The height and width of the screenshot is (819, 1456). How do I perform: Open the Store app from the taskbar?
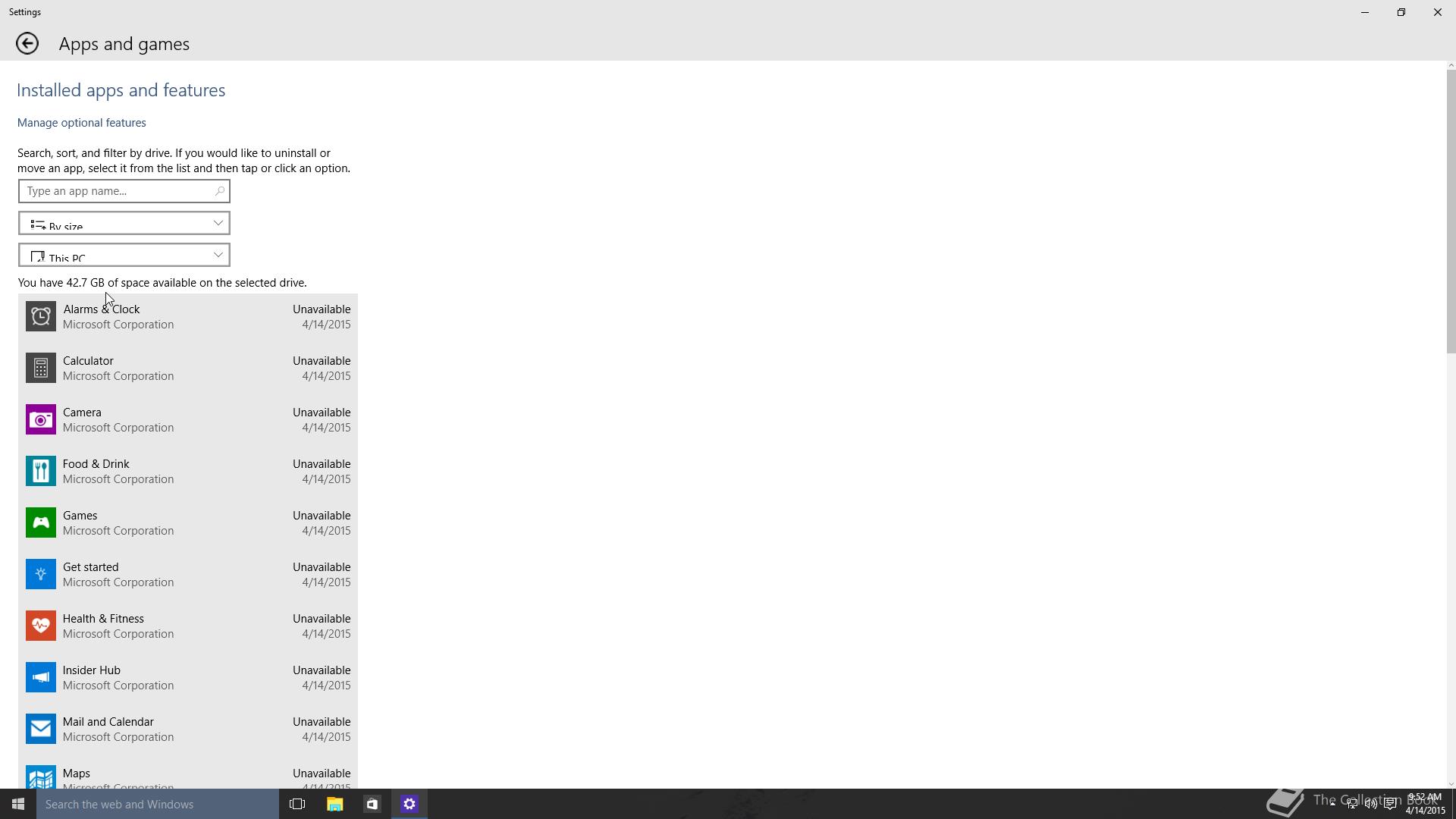pos(372,804)
